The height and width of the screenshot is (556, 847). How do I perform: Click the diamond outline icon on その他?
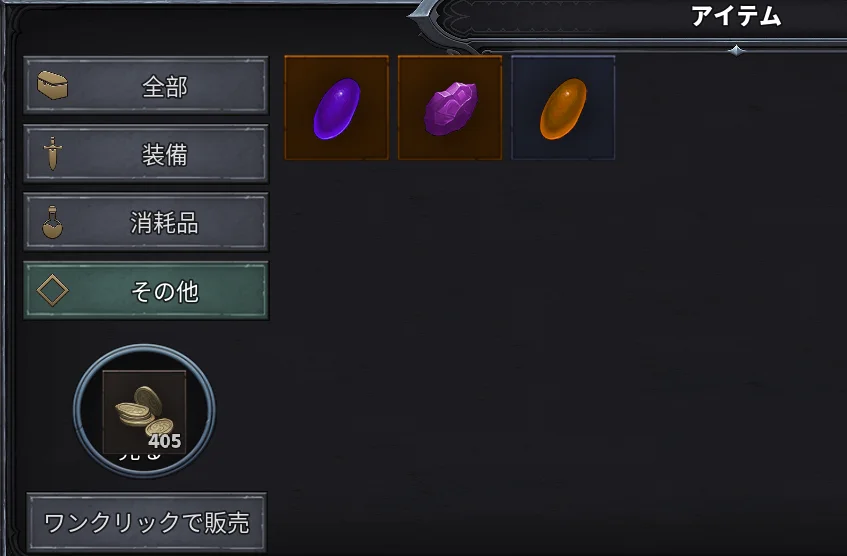pyautogui.click(x=52, y=290)
